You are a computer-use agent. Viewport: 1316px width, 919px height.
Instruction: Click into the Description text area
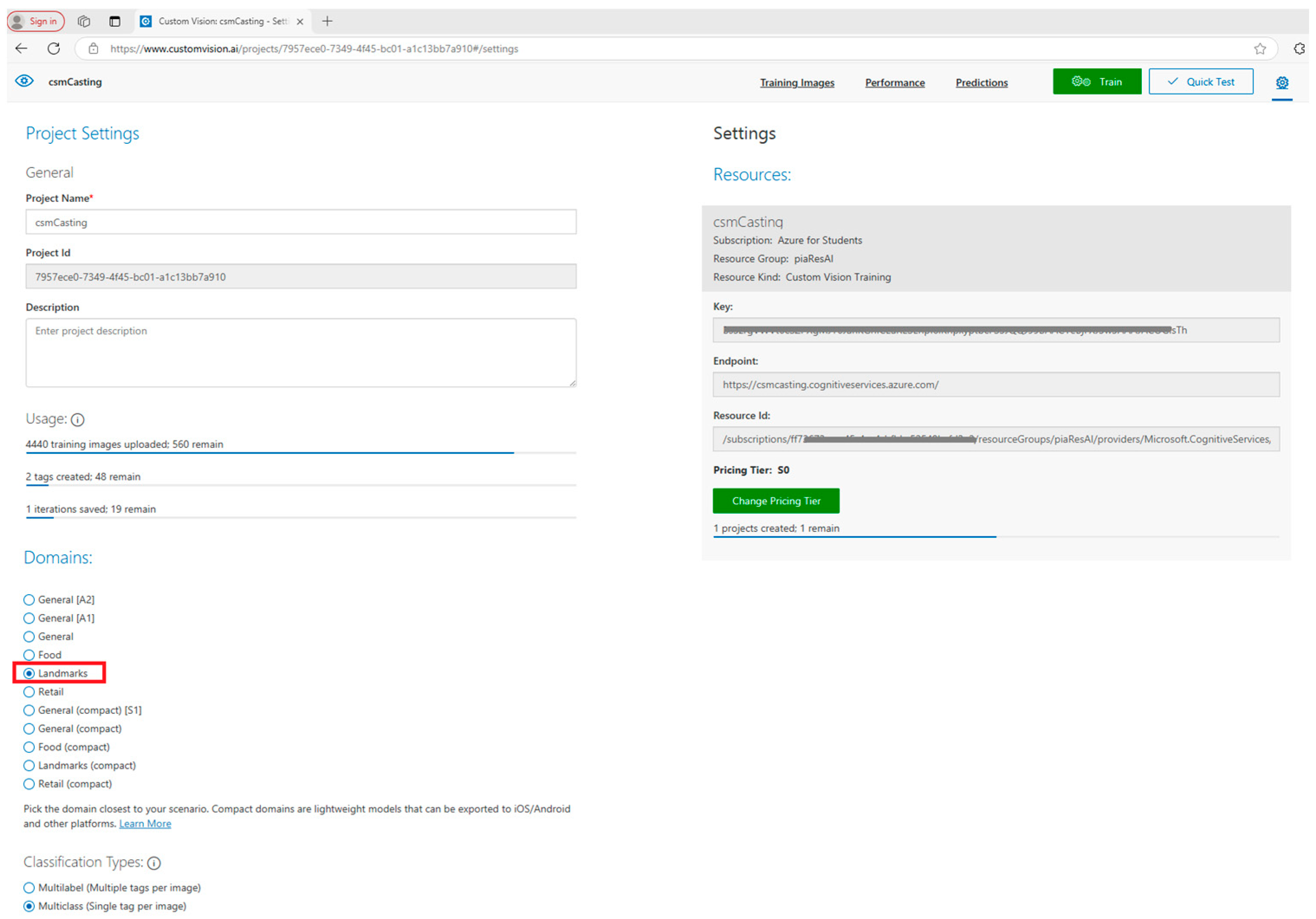click(301, 353)
